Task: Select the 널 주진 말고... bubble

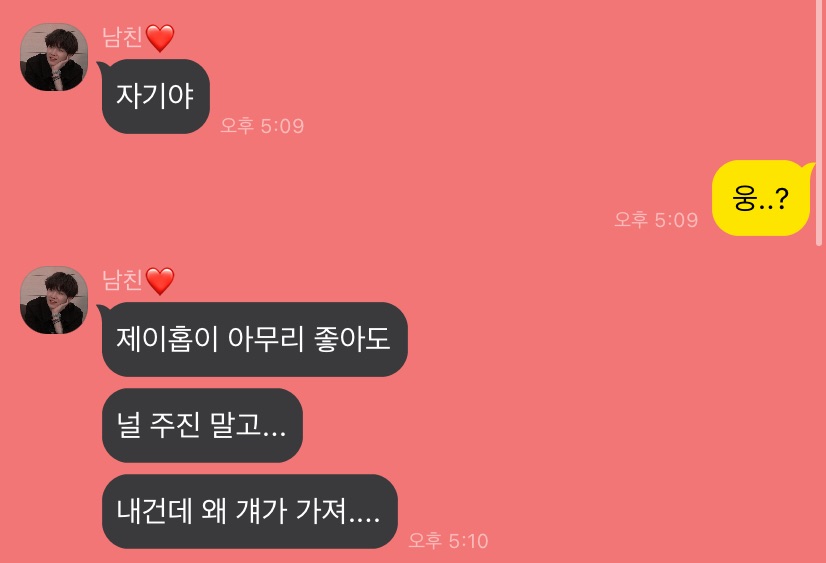Action: (202, 426)
